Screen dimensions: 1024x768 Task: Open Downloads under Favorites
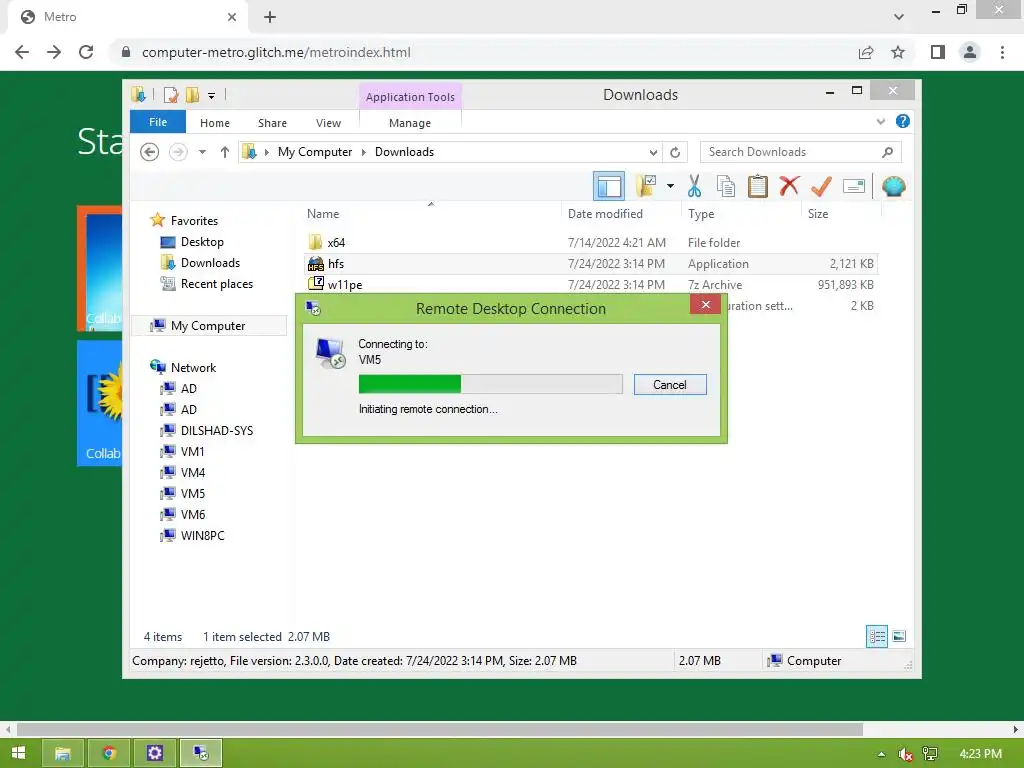(x=210, y=263)
